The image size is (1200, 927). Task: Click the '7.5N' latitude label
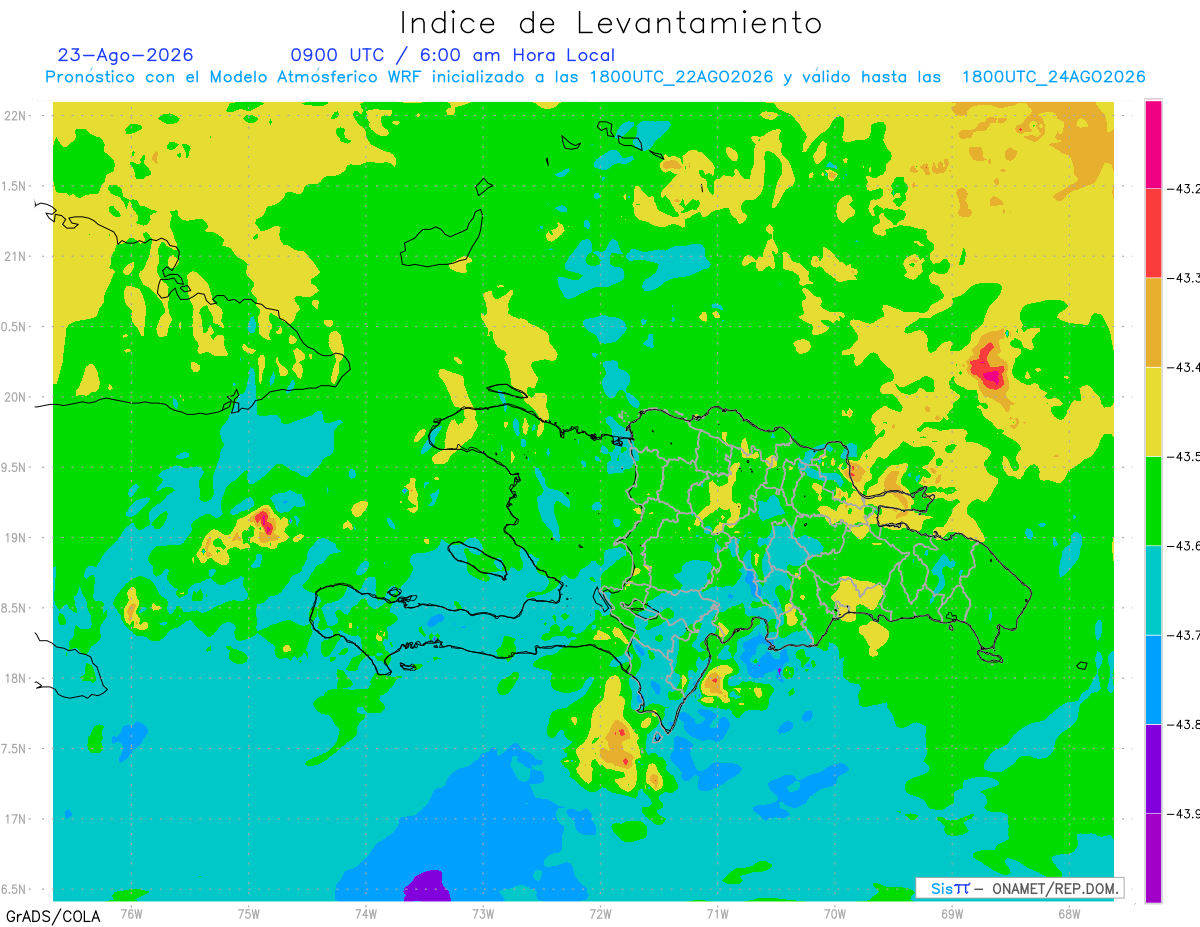click(15, 749)
